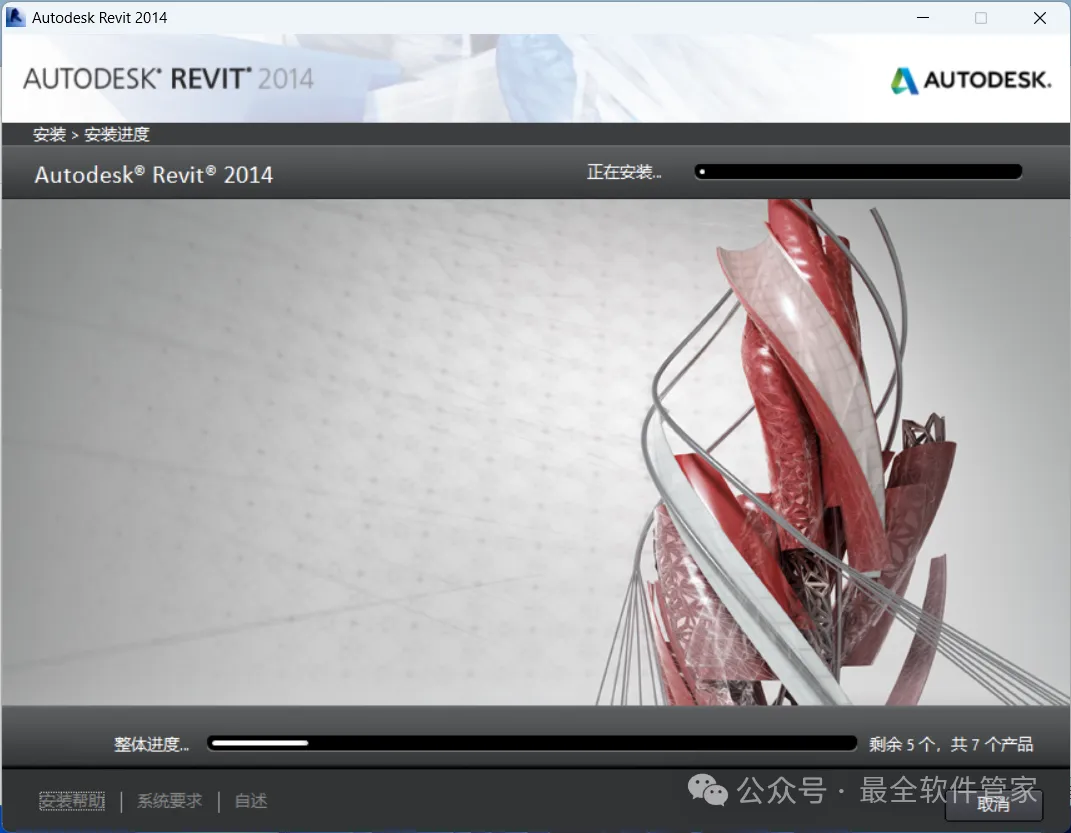Click the 整体进度 overall progress bar

click(532, 743)
